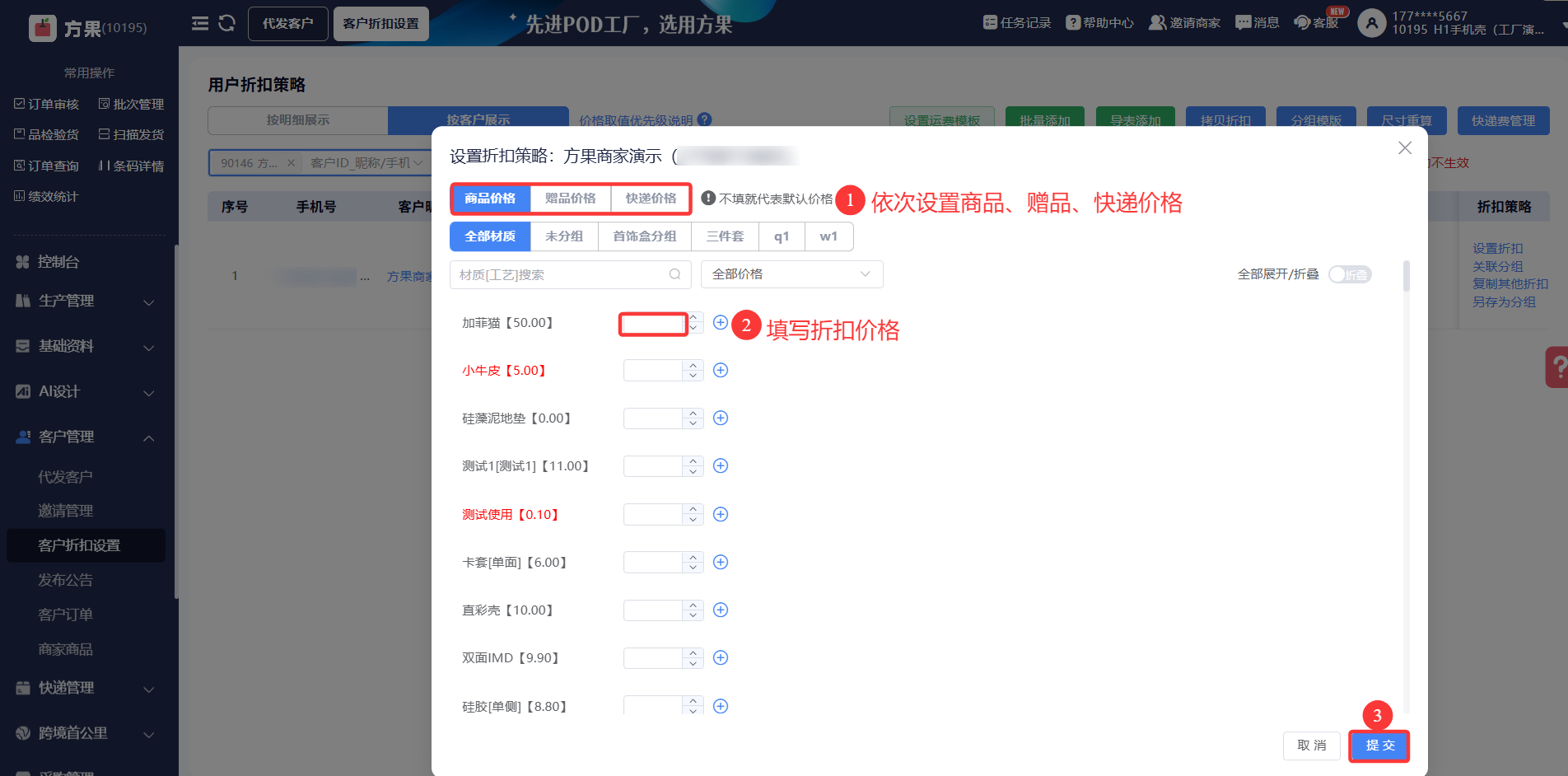Remove the 90146 方... filter tag
The height and width of the screenshot is (776, 1568).
(x=291, y=163)
